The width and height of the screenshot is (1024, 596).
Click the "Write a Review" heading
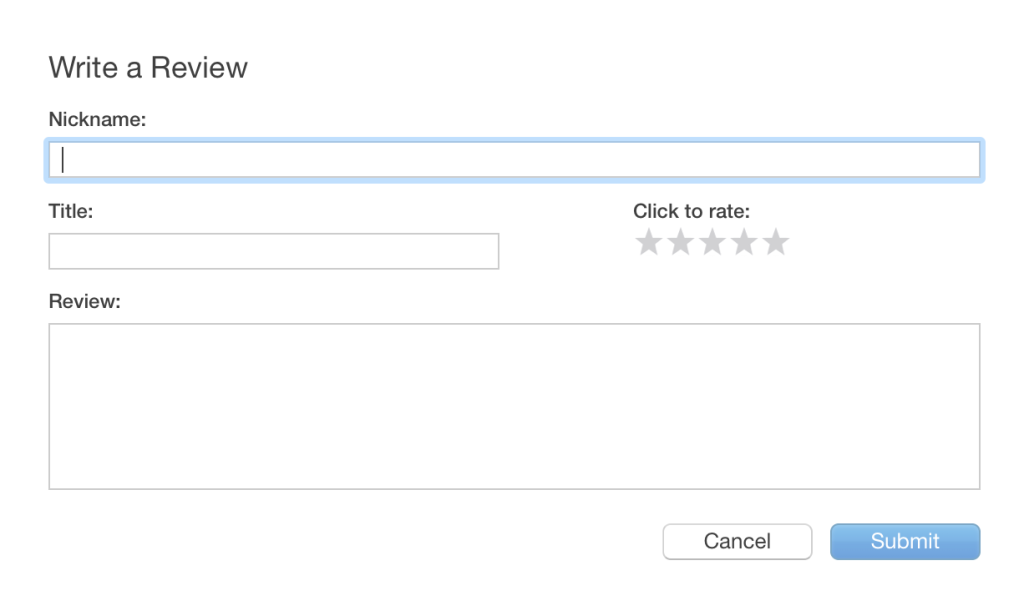pyautogui.click(x=148, y=68)
